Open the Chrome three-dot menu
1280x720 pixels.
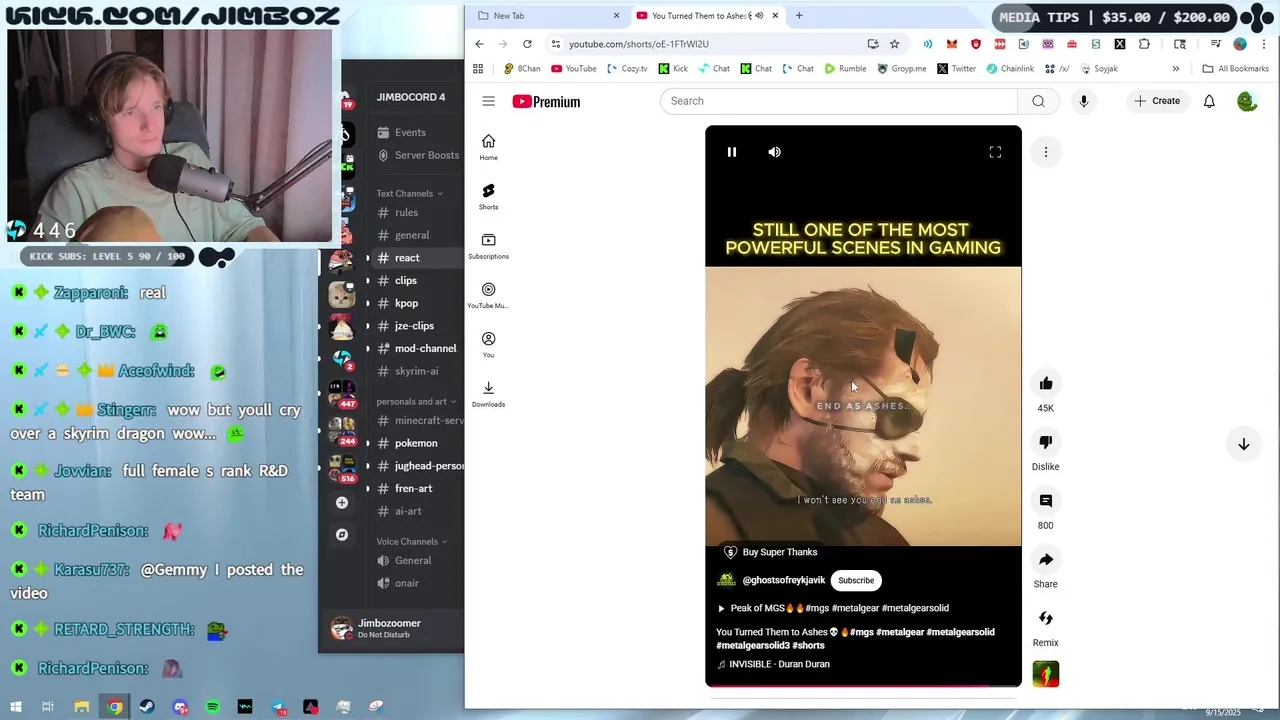1264,44
